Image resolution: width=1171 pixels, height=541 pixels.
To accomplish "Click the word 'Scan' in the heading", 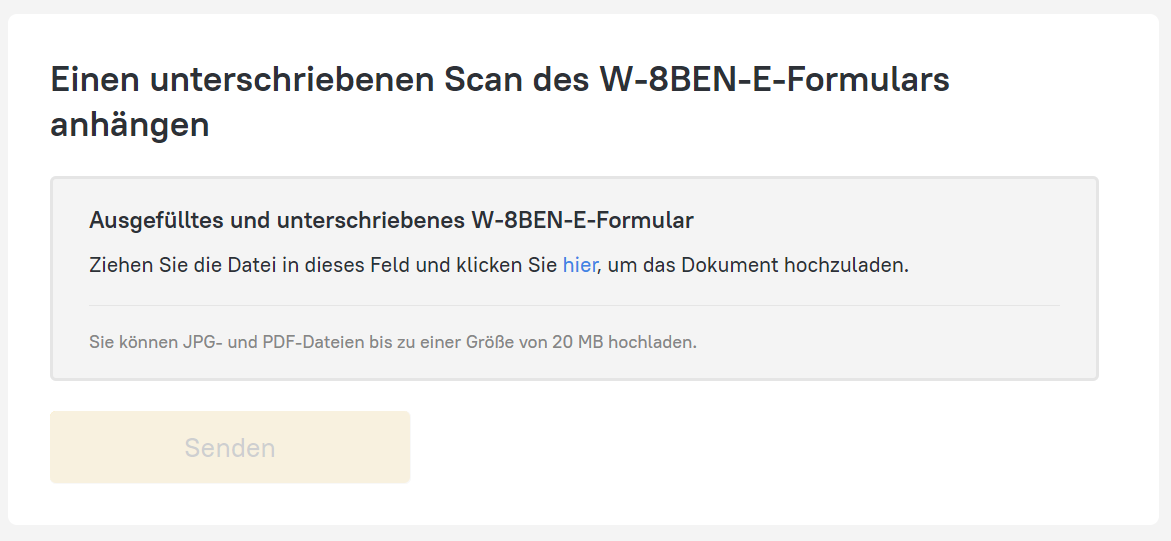I will [488, 79].
